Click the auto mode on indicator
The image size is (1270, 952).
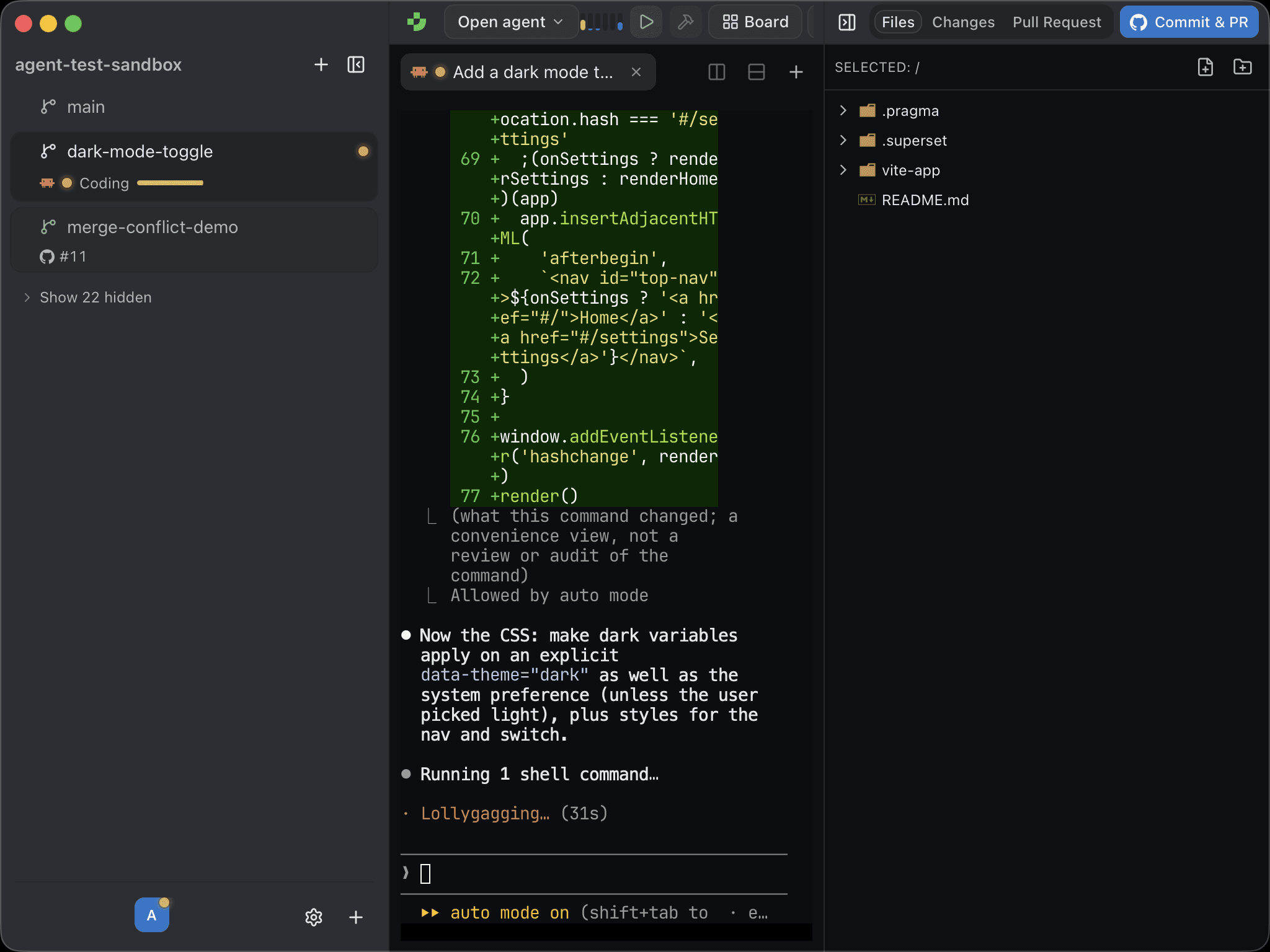(x=495, y=912)
